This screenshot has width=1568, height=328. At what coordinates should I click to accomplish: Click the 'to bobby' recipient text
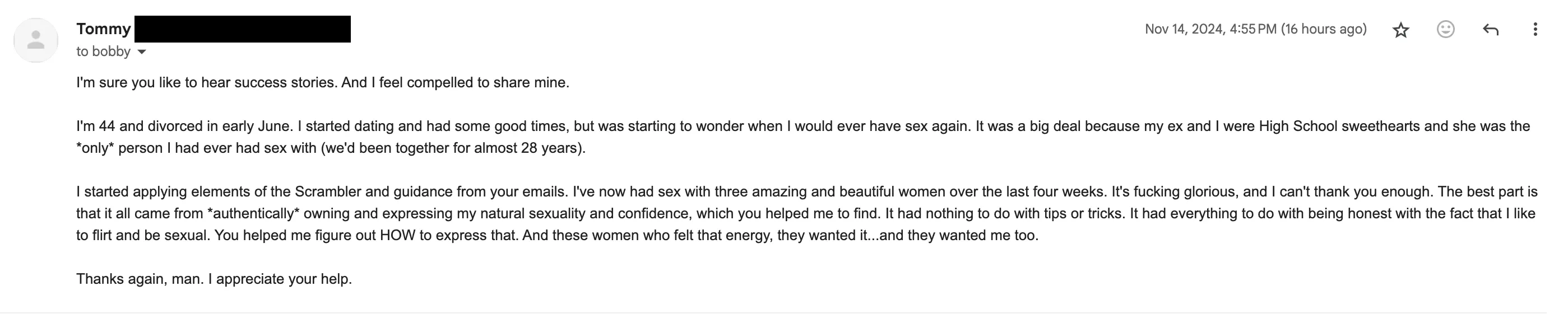pyautogui.click(x=104, y=51)
